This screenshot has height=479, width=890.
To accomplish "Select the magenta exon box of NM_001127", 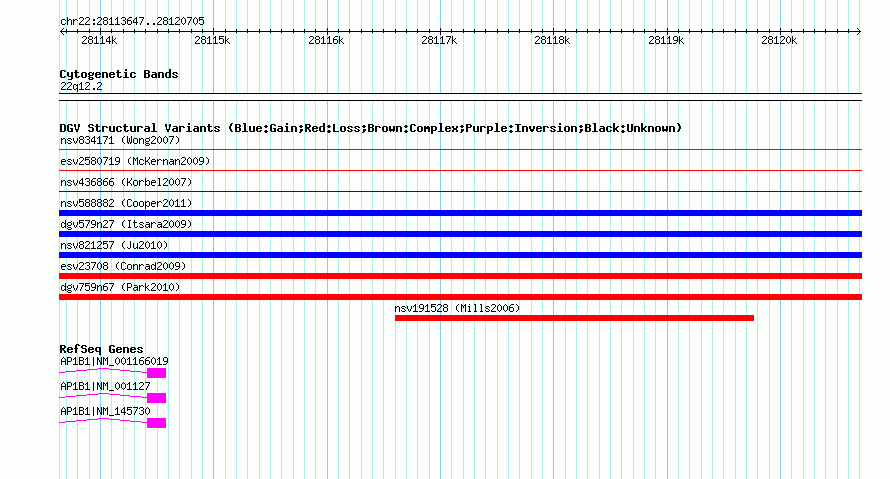I will tap(157, 398).
